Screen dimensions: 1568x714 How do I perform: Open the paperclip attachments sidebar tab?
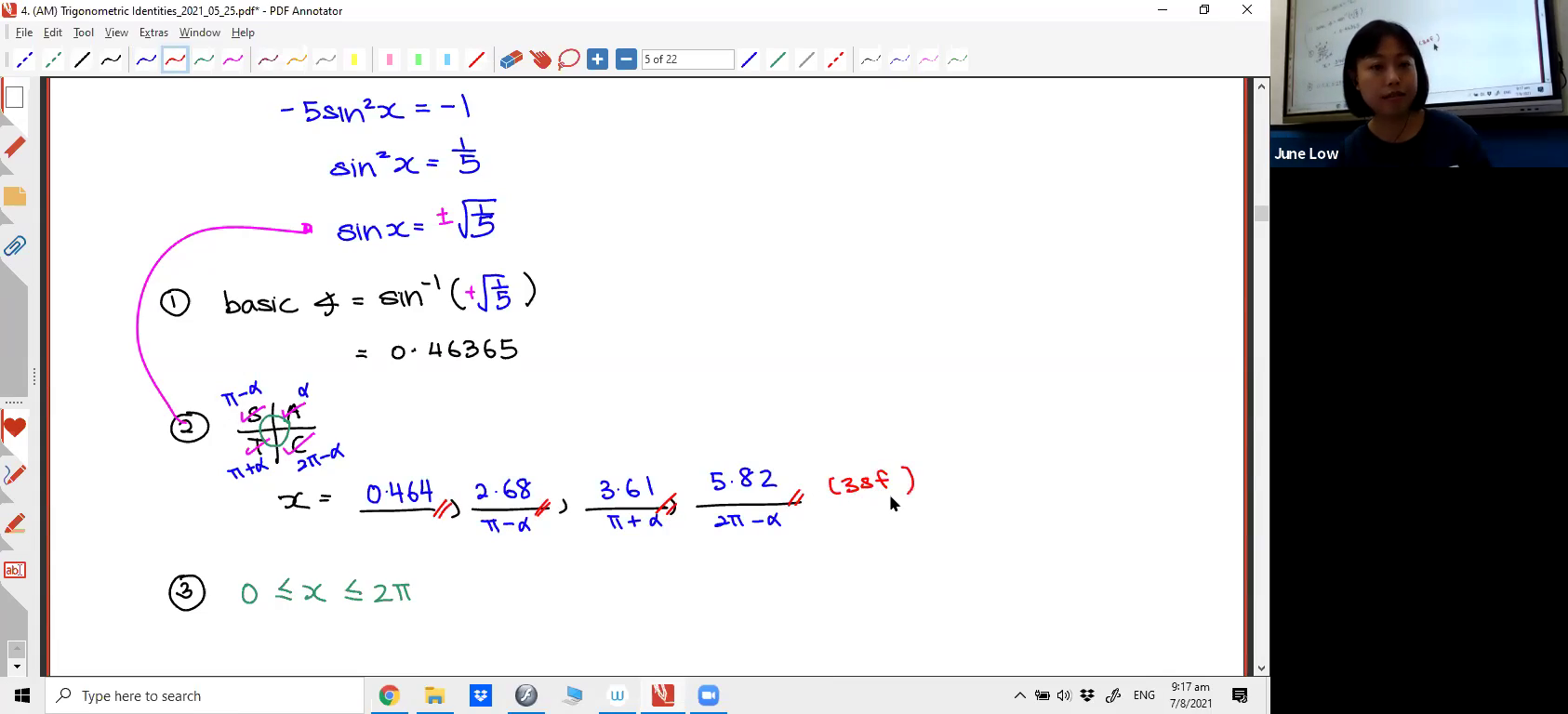[x=14, y=246]
